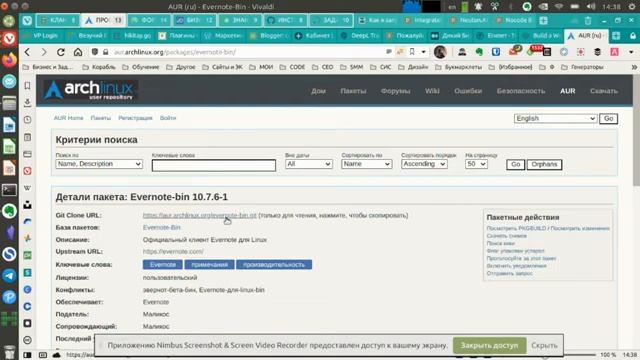Open search-by dropdown Name, Description
Viewport: 640px width, 360px height.
tap(99, 164)
